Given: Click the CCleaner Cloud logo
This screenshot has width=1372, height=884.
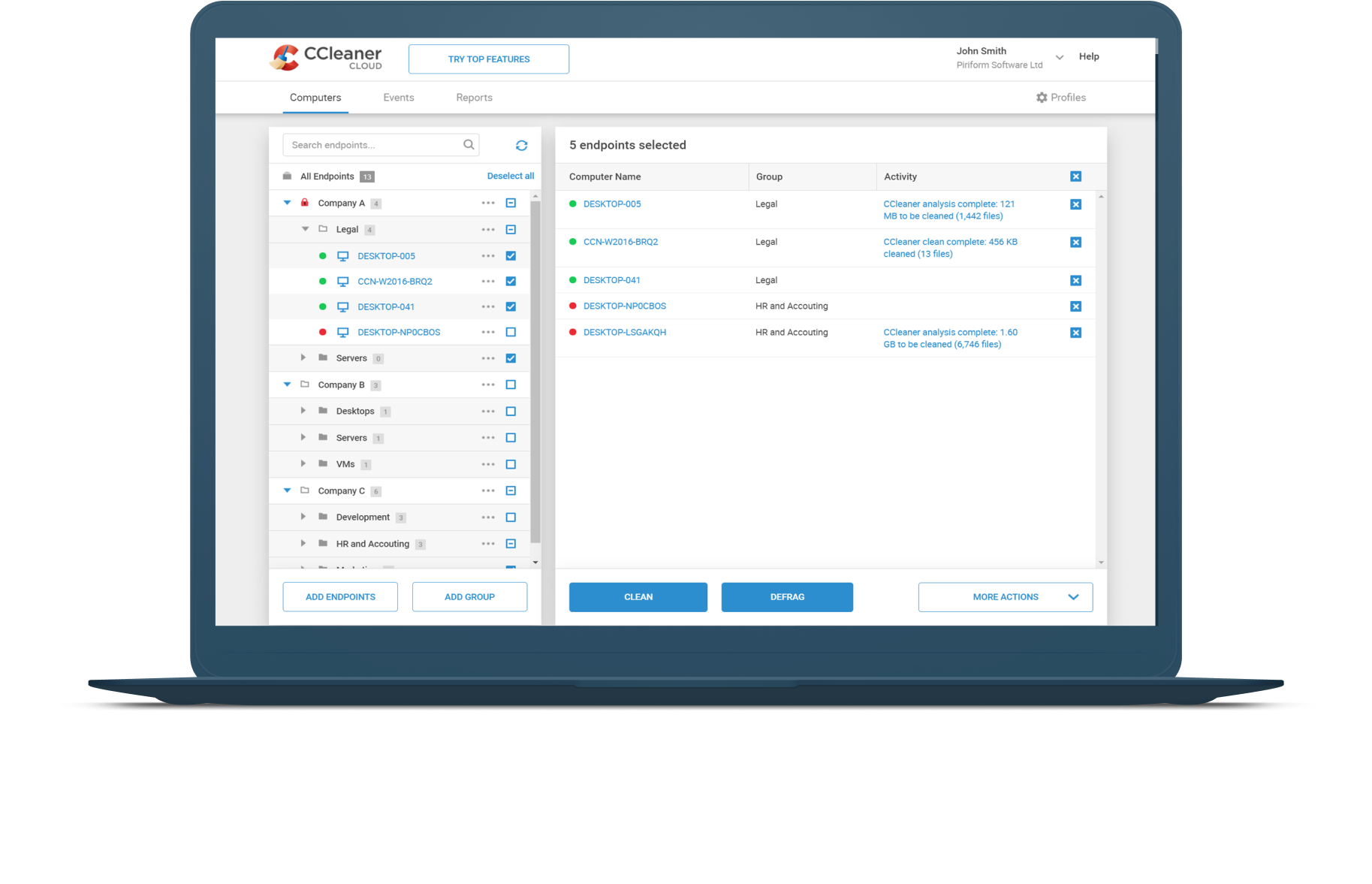Looking at the screenshot, I should pyautogui.click(x=326, y=57).
